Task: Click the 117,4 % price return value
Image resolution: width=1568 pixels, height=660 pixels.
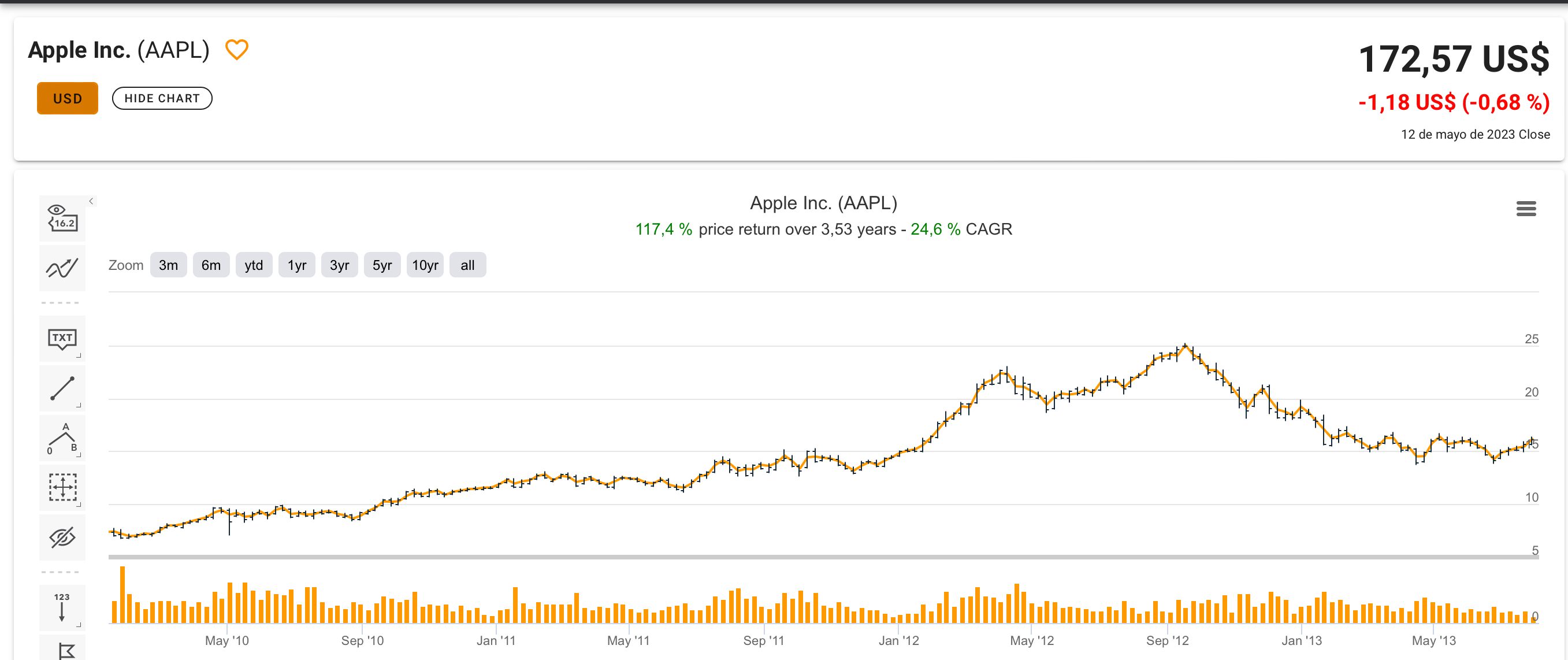Action: [x=664, y=229]
